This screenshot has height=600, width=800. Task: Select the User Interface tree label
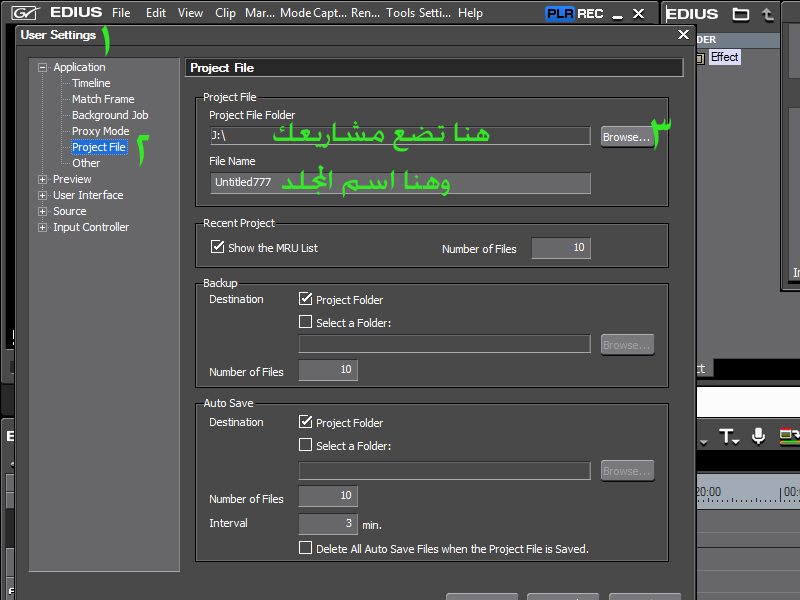[x=88, y=195]
